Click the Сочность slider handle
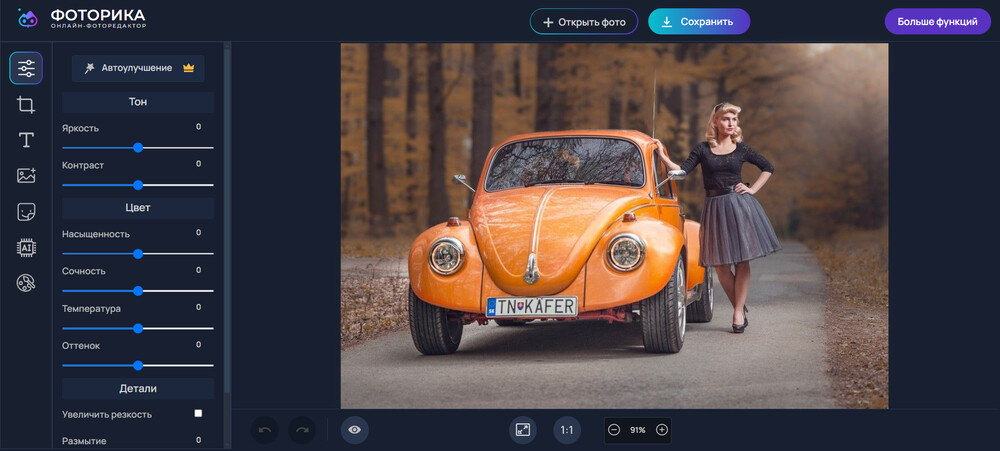Viewport: 1000px width, 451px height. click(138, 291)
